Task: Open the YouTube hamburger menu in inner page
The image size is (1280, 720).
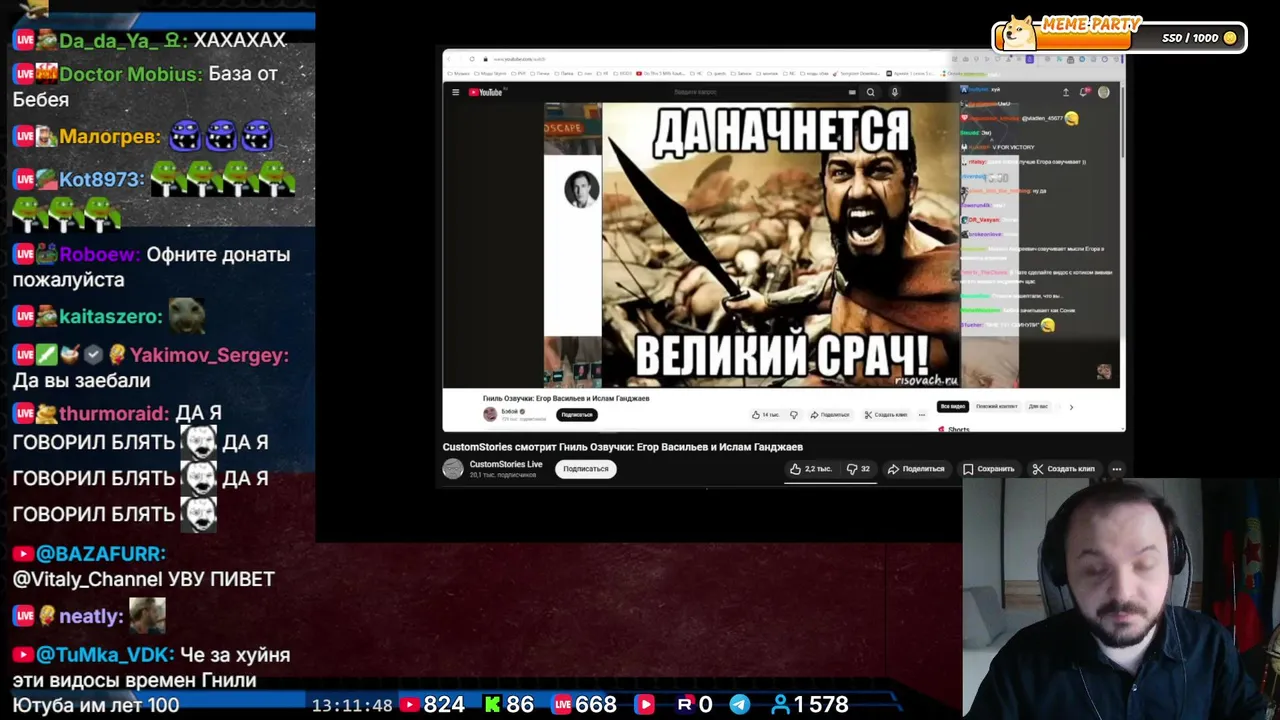Action: pos(455,92)
